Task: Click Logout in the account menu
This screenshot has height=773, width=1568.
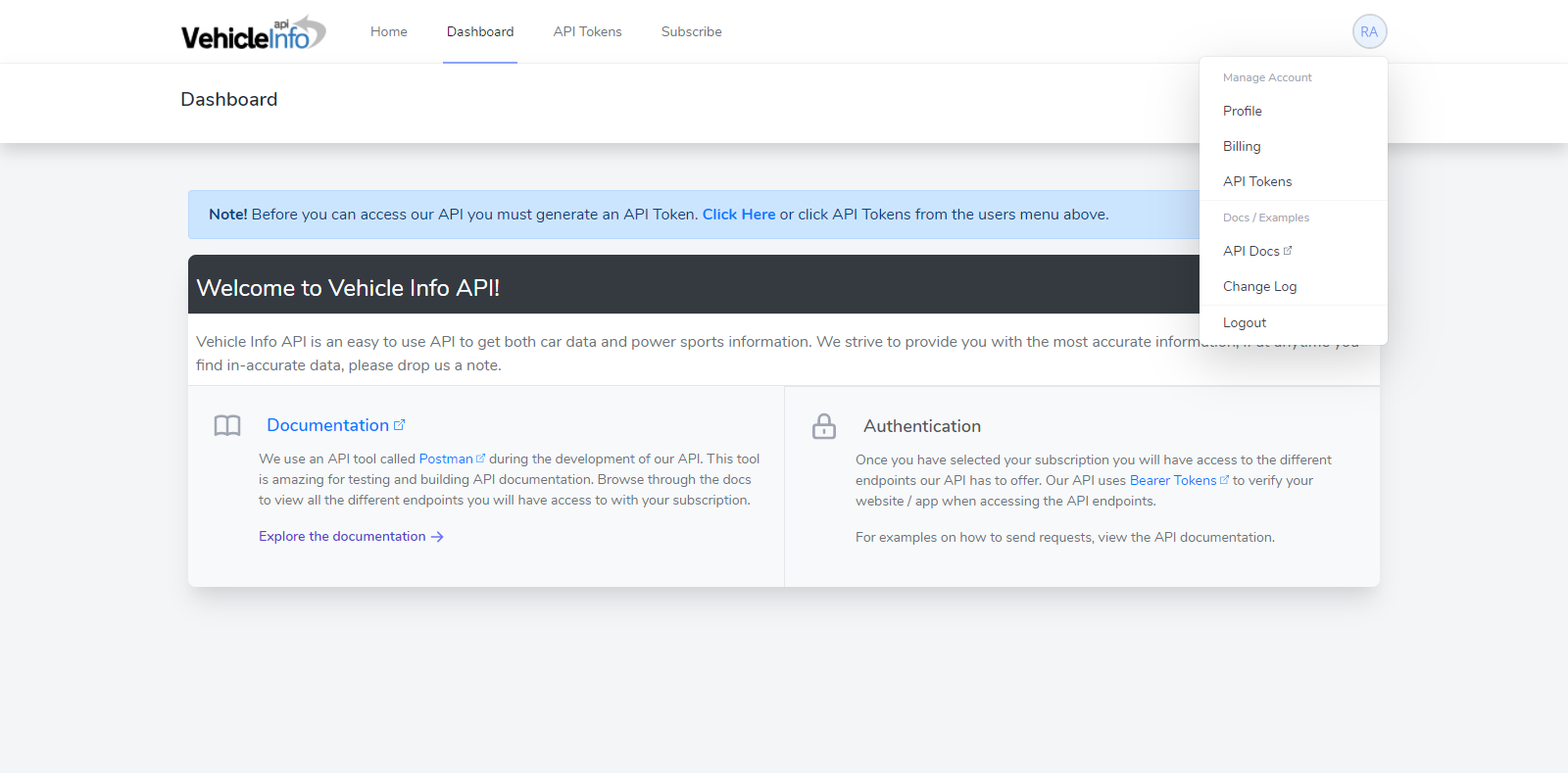Action: pos(1294,322)
